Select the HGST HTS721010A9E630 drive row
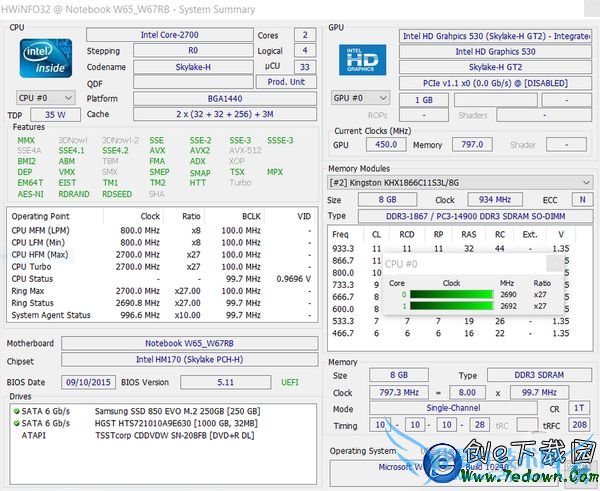The image size is (600, 491). (163, 423)
